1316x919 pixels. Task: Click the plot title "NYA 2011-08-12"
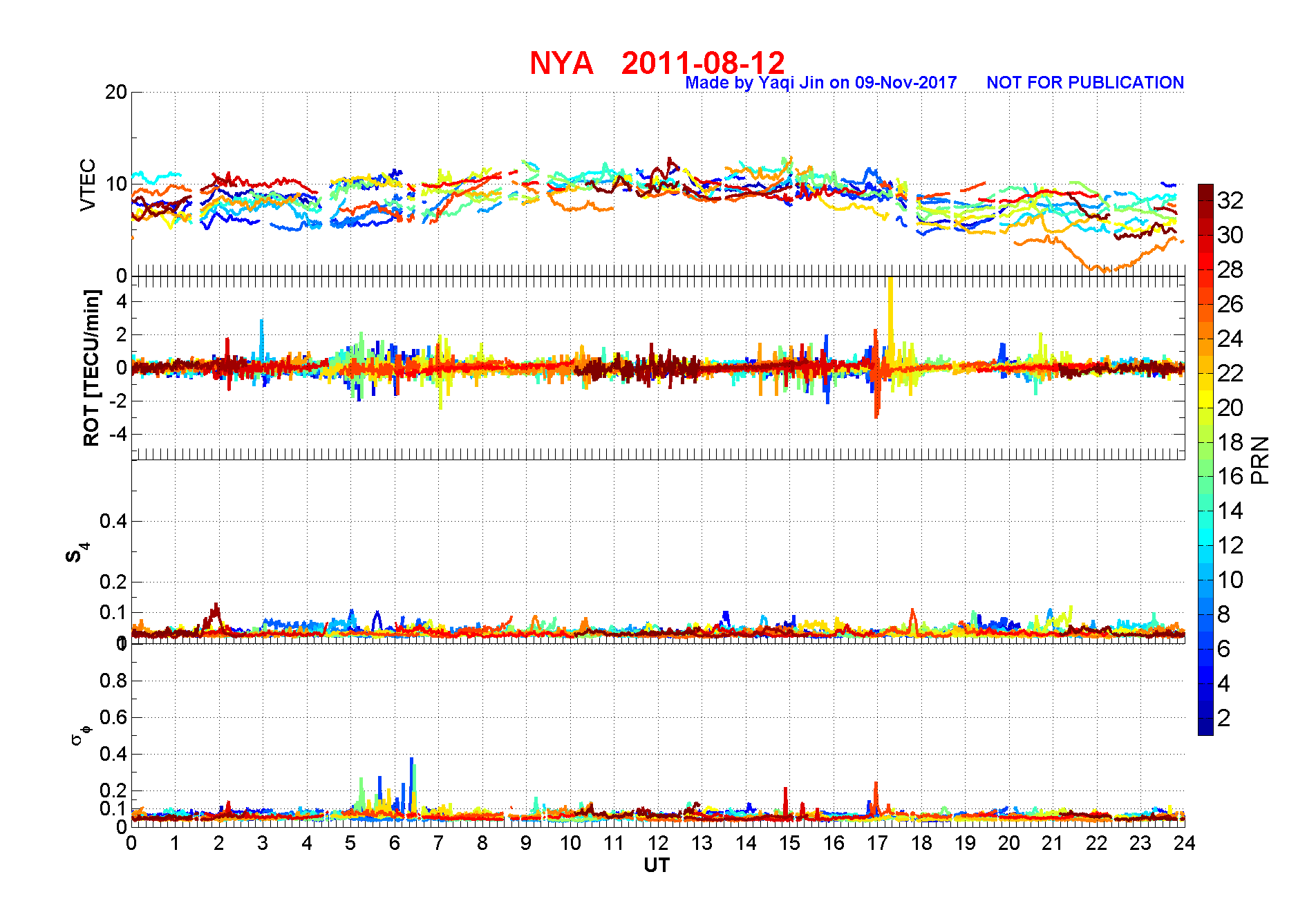tap(657, 63)
